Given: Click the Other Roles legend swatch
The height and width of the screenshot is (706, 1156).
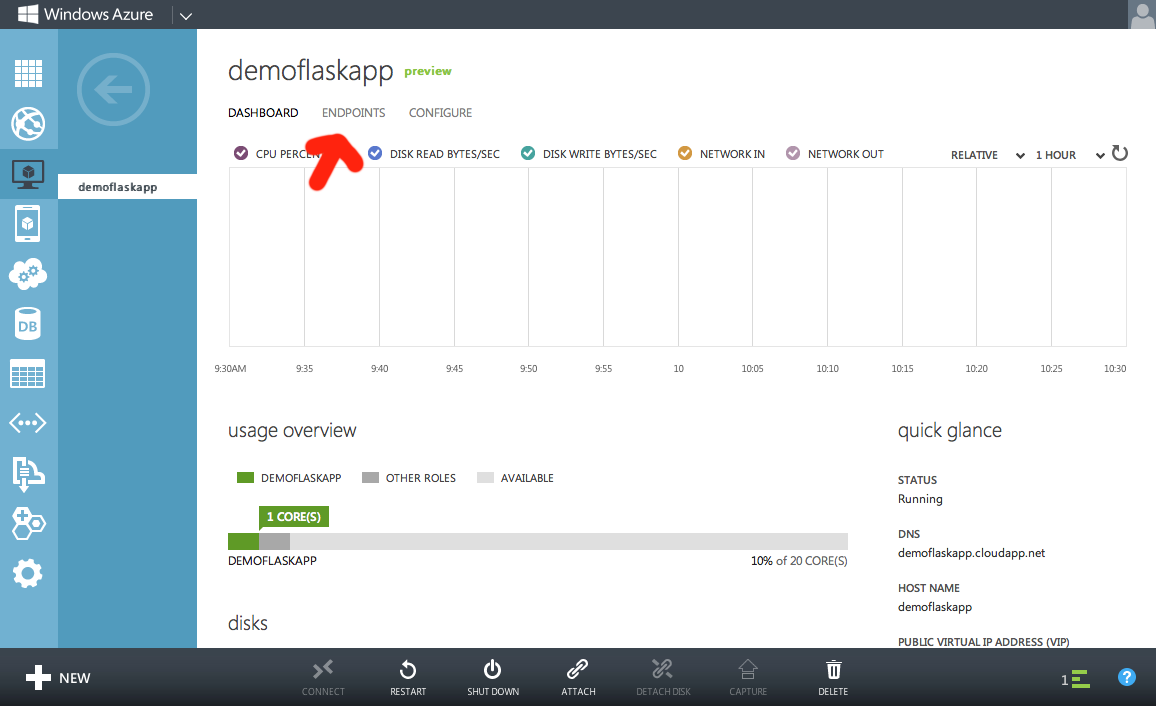Looking at the screenshot, I should click(x=370, y=478).
